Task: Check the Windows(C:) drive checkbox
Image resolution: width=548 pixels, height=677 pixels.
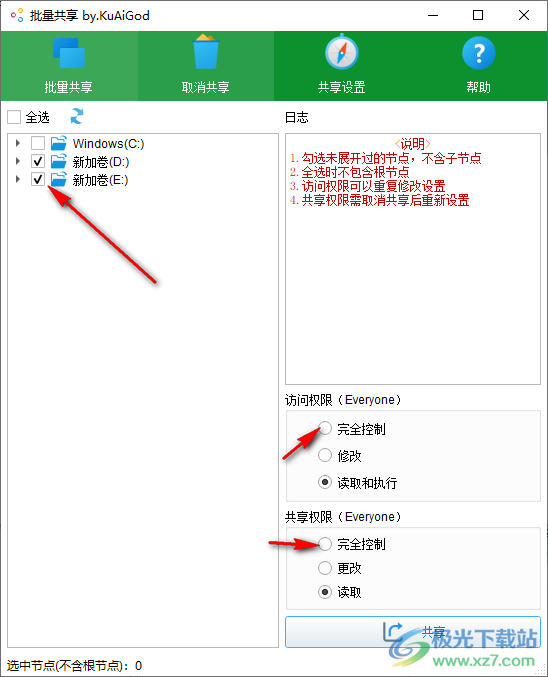Action: click(x=38, y=143)
